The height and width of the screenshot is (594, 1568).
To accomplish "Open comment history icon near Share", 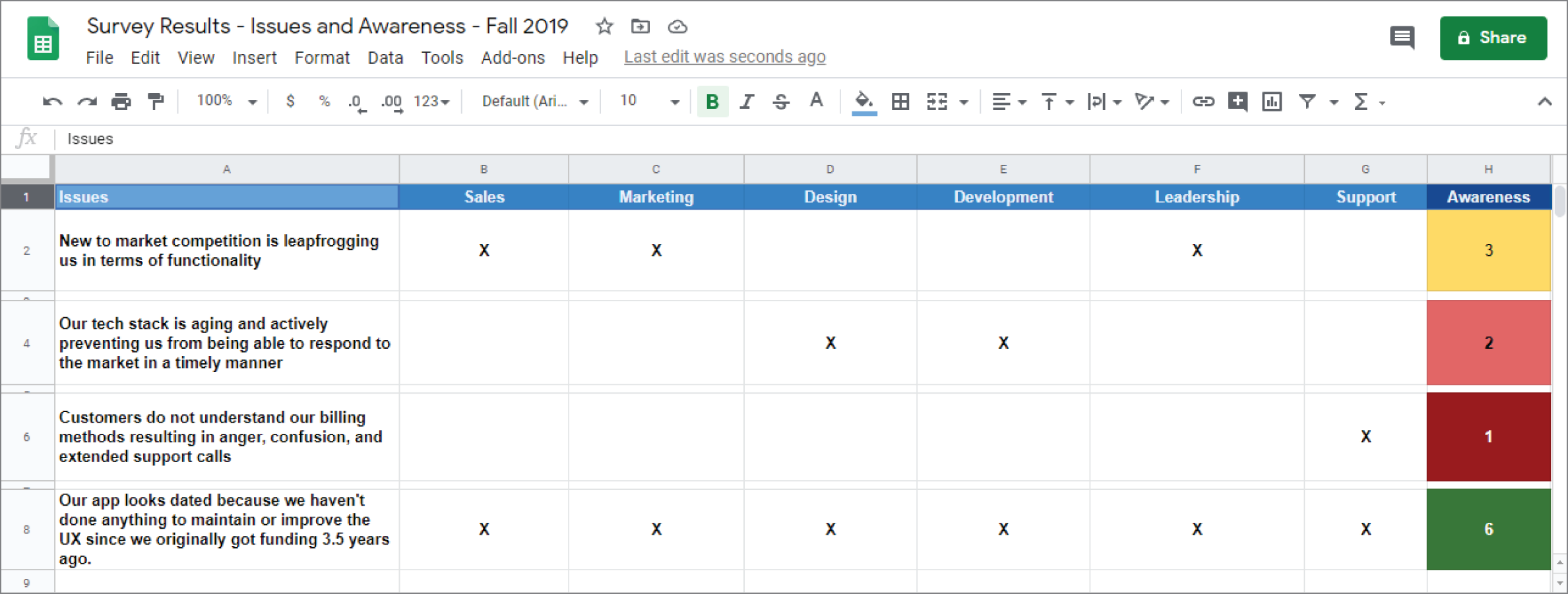I will coord(1402,38).
